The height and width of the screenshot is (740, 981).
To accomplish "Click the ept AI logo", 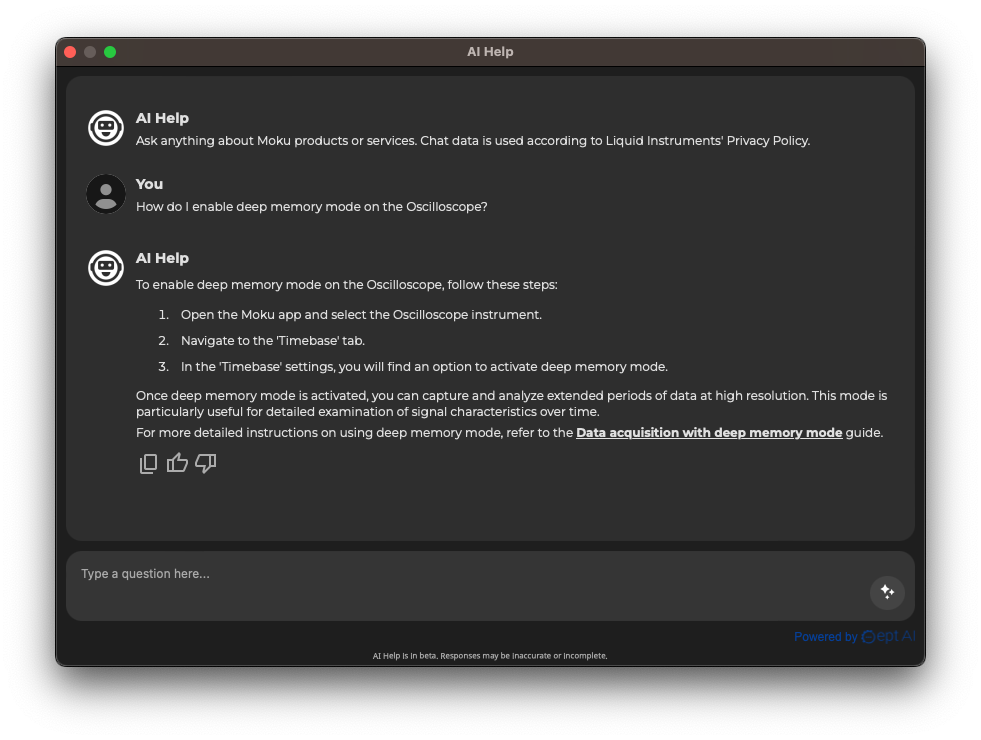I will (888, 636).
